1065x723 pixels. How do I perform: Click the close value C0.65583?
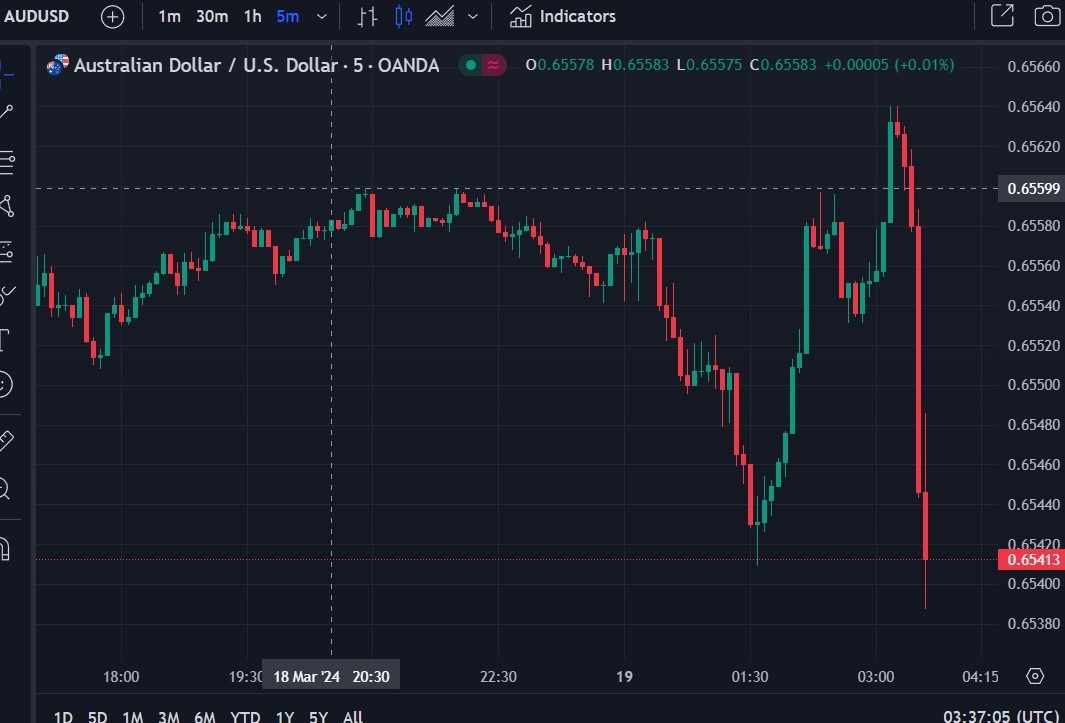coord(782,65)
